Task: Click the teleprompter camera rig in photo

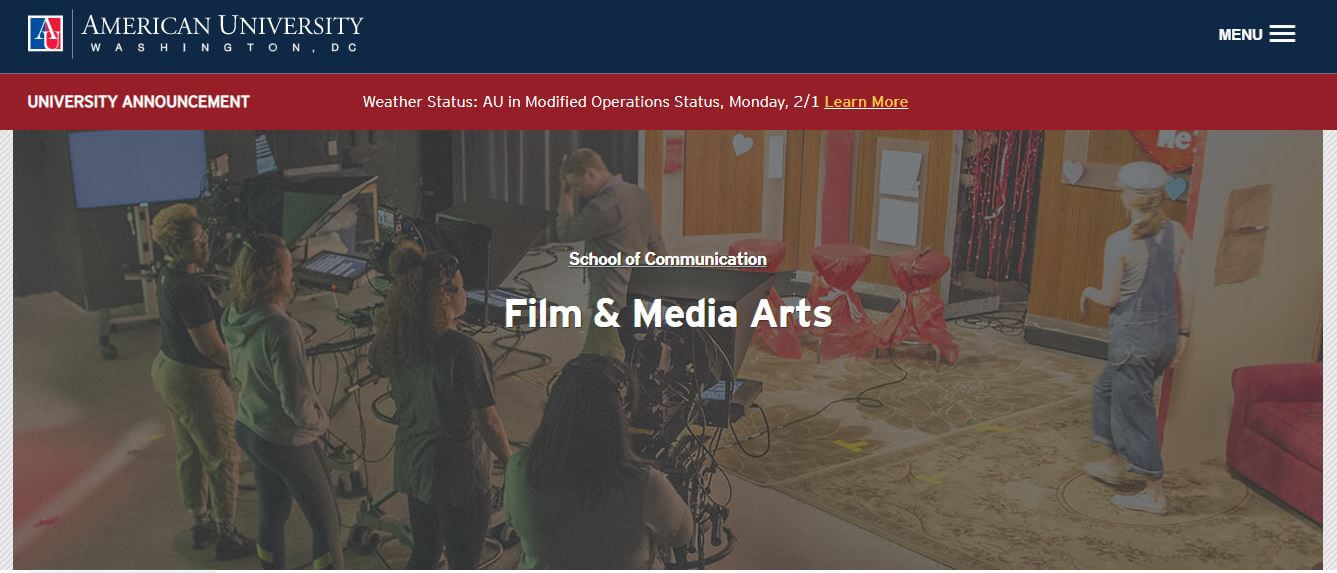Action: [x=690, y=380]
